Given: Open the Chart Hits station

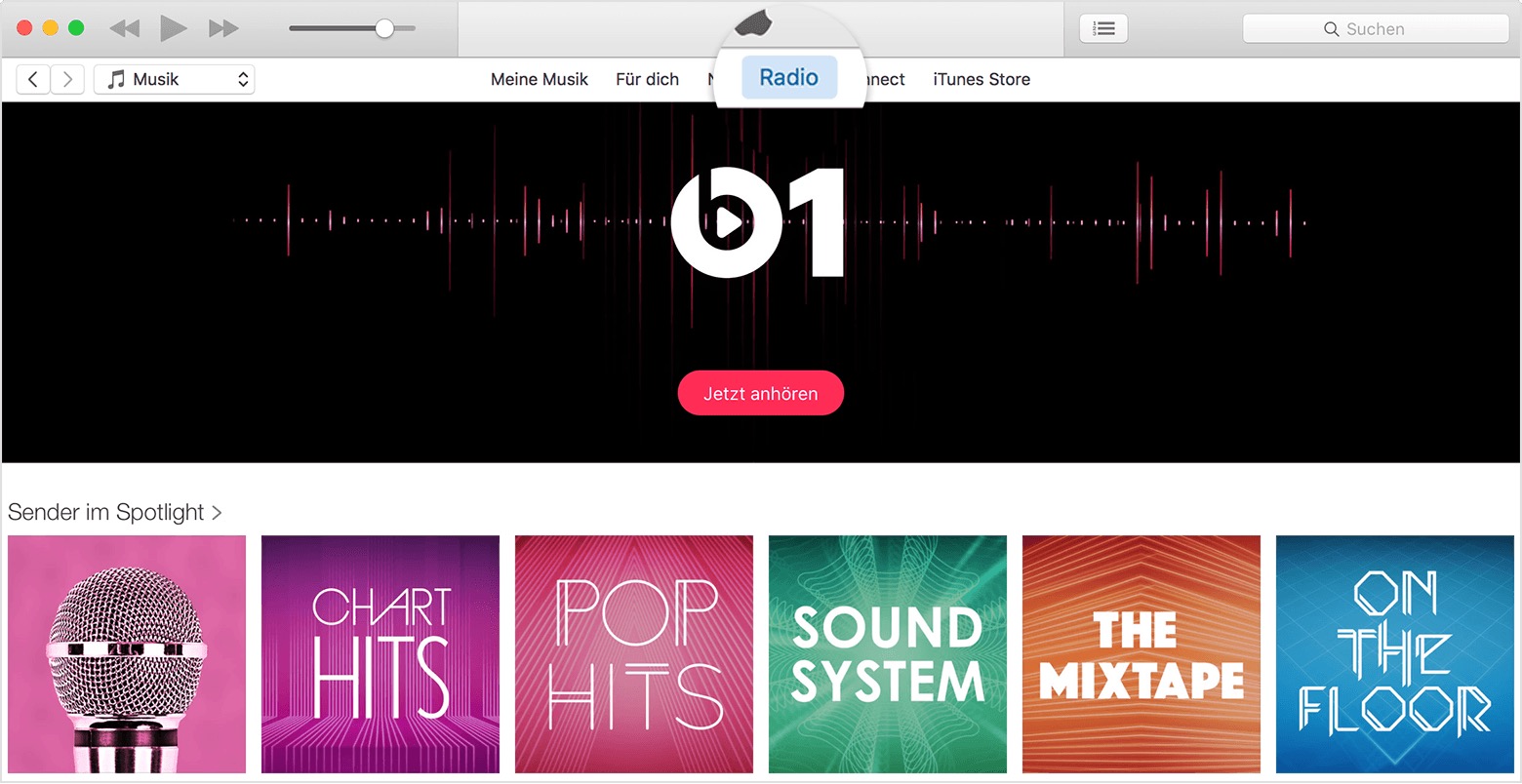Looking at the screenshot, I should pos(380,654).
